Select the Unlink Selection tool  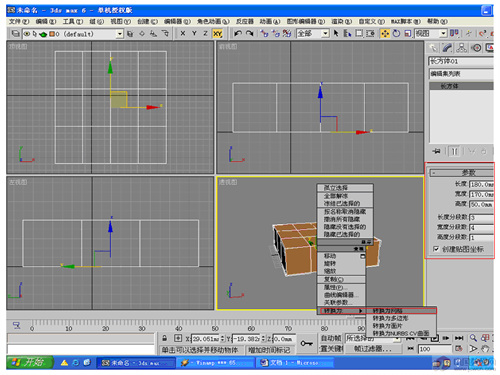click(x=276, y=33)
